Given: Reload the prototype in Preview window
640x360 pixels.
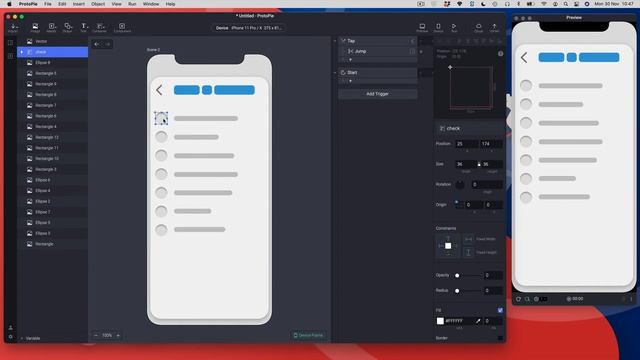Looking at the screenshot, I should pos(518,299).
